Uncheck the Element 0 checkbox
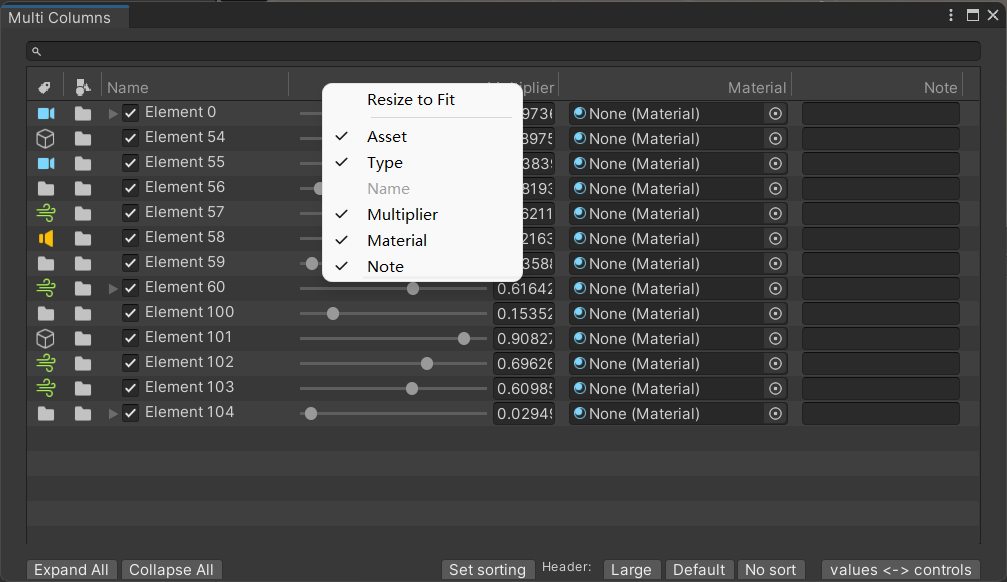Image resolution: width=1007 pixels, height=582 pixels. pos(130,114)
